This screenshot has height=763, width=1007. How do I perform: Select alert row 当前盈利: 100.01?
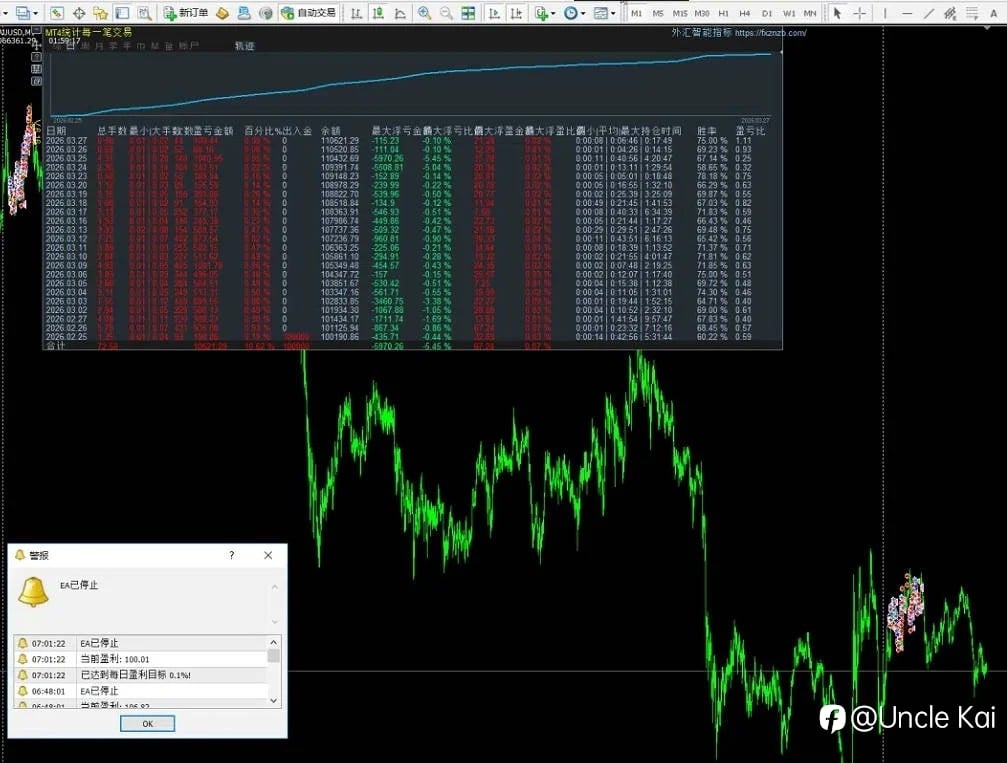[x=140, y=659]
